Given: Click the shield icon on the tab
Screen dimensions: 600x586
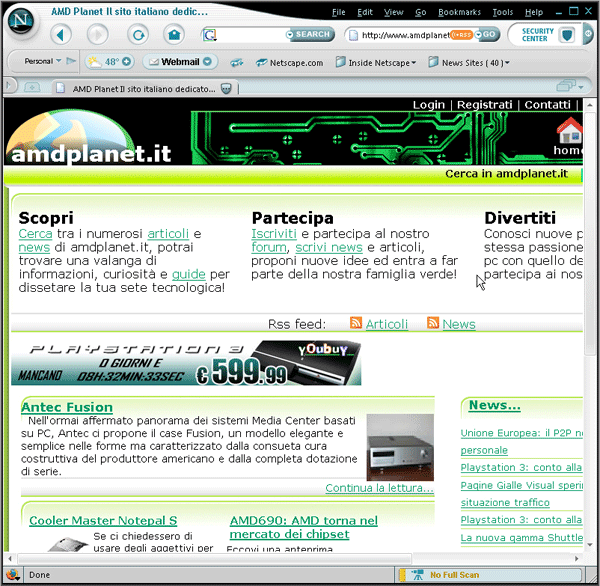Looking at the screenshot, I should 226,89.
